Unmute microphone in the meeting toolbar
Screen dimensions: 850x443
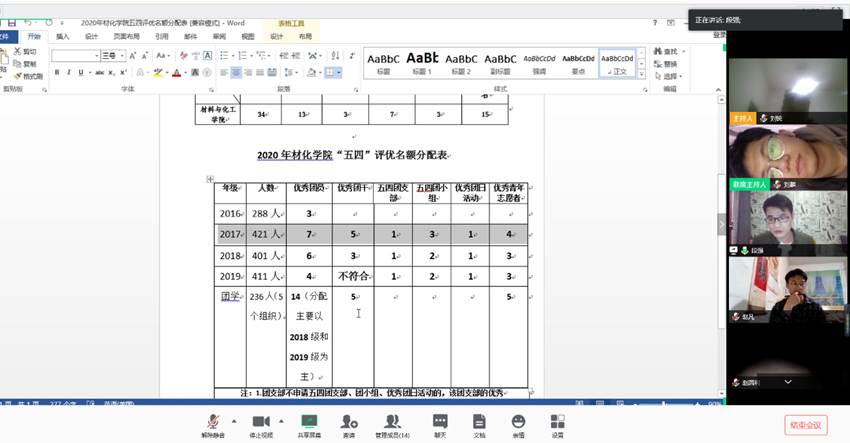coord(212,421)
